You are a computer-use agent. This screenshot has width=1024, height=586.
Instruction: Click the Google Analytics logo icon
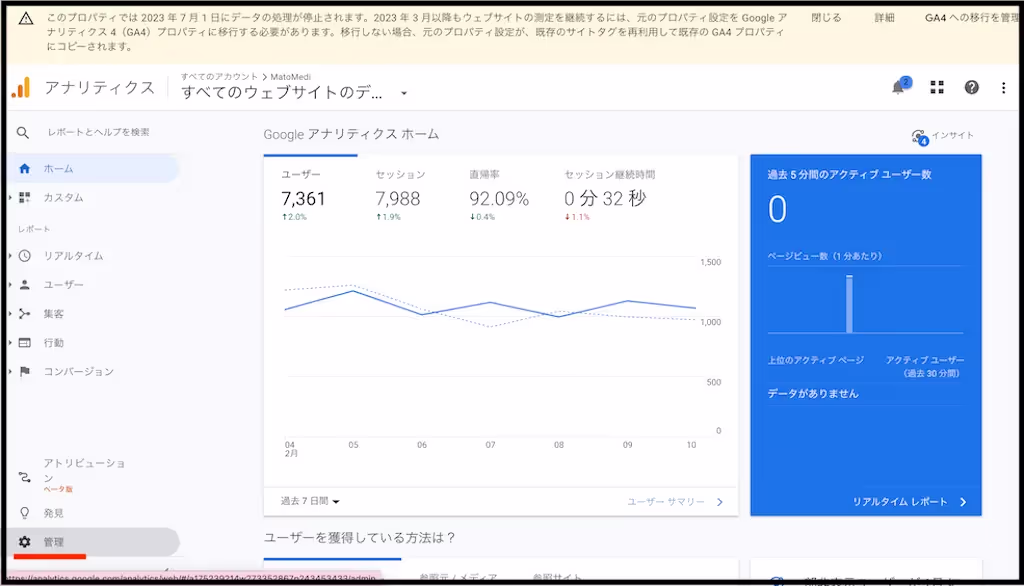(21, 88)
